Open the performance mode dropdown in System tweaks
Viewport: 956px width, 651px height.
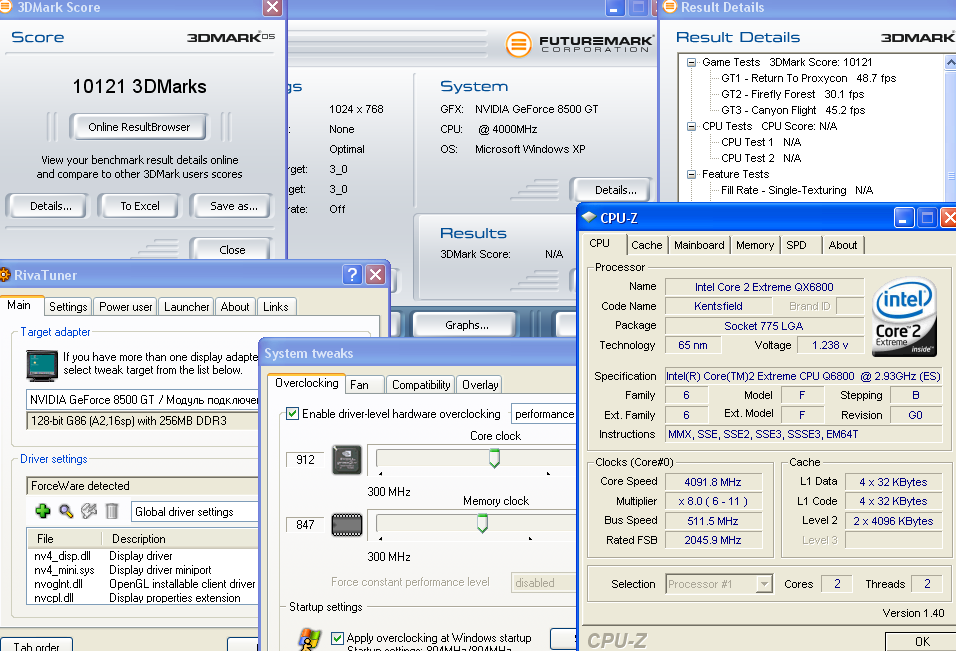pyautogui.click(x=543, y=414)
